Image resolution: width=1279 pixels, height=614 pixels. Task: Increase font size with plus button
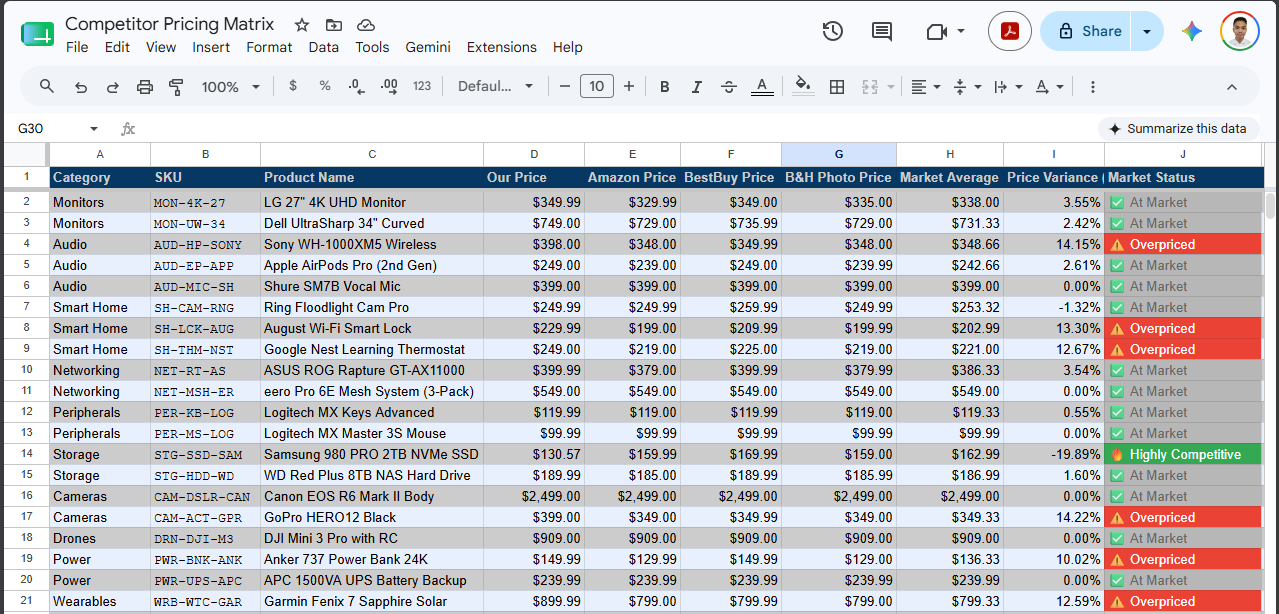[x=629, y=87]
